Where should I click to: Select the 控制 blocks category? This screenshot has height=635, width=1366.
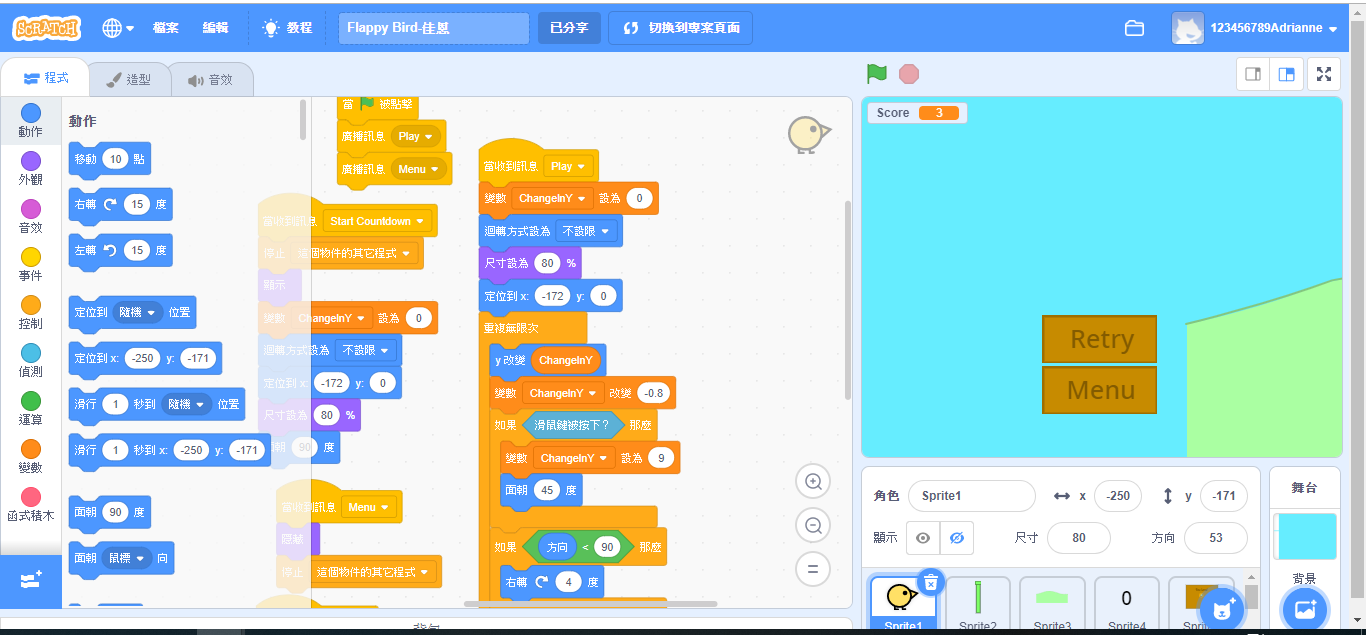point(31,312)
